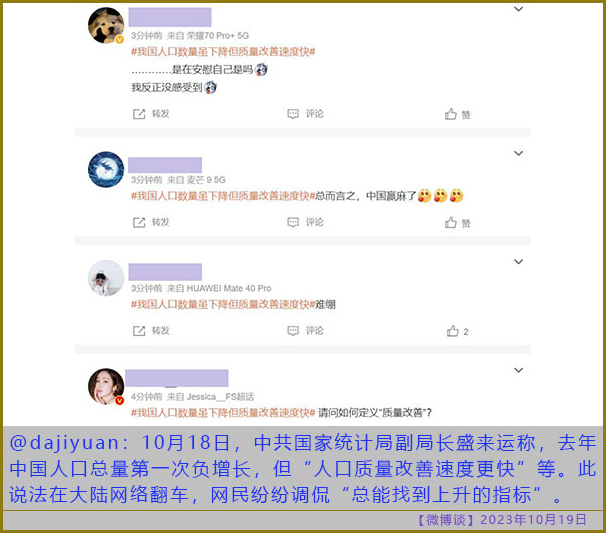
Task: Open the blue moon avatar profile
Action: [x=106, y=169]
